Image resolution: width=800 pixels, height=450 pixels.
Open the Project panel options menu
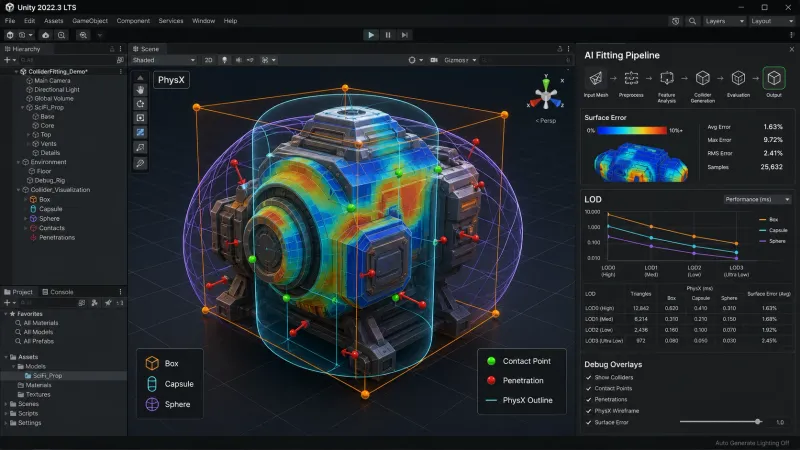(120, 292)
